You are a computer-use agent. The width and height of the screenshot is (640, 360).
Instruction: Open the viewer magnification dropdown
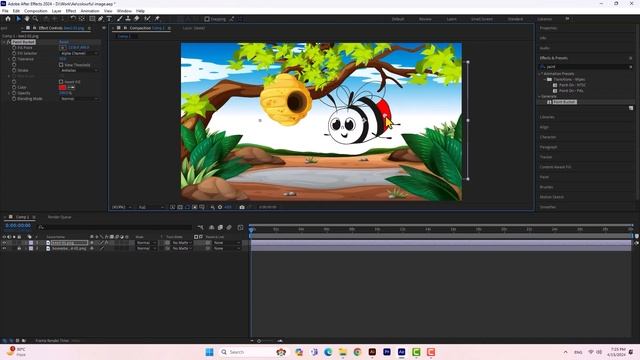pyautogui.click(x=122, y=207)
